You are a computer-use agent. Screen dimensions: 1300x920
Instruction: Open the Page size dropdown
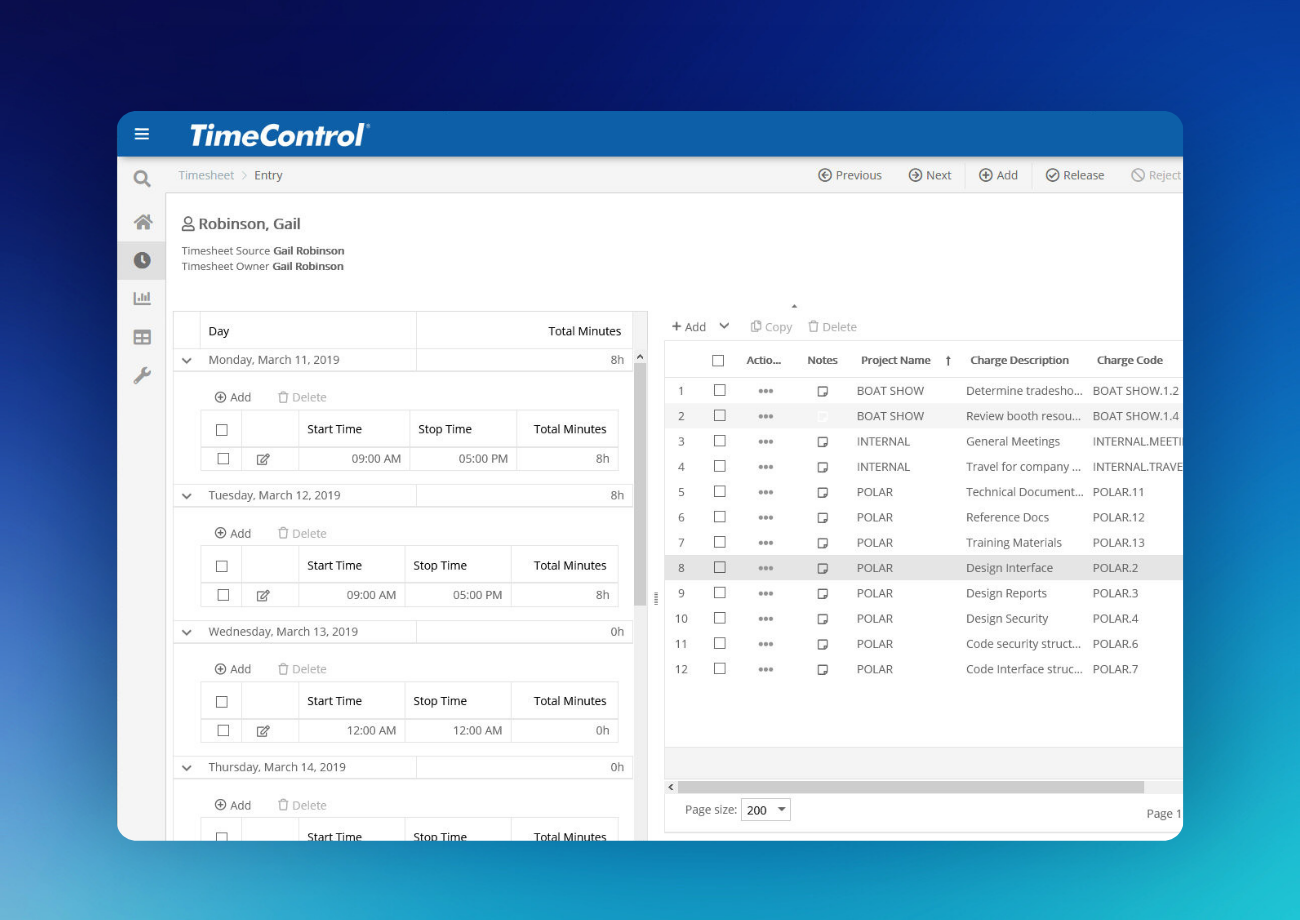(x=766, y=810)
